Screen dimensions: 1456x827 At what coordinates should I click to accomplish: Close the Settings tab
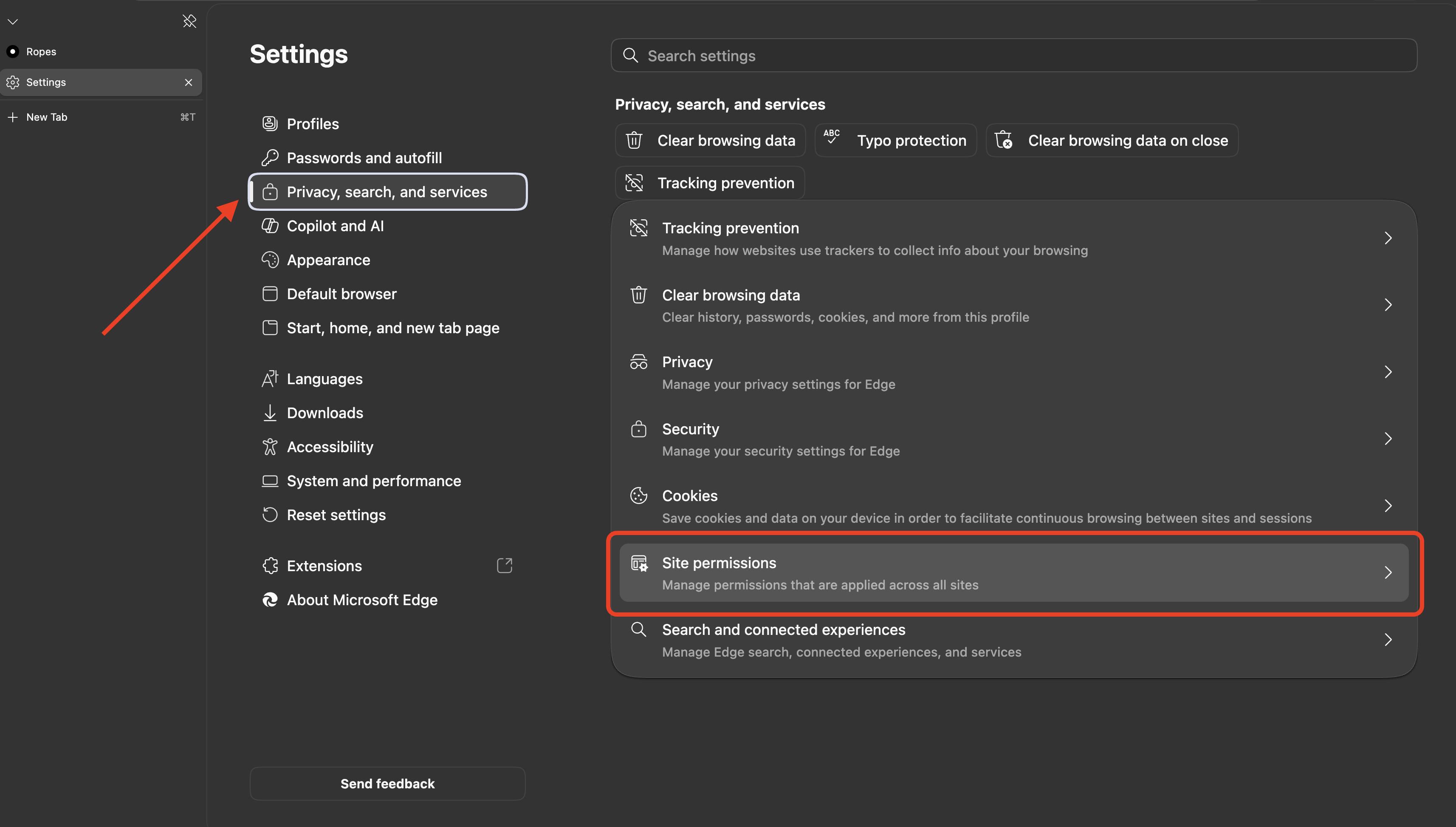[189, 82]
